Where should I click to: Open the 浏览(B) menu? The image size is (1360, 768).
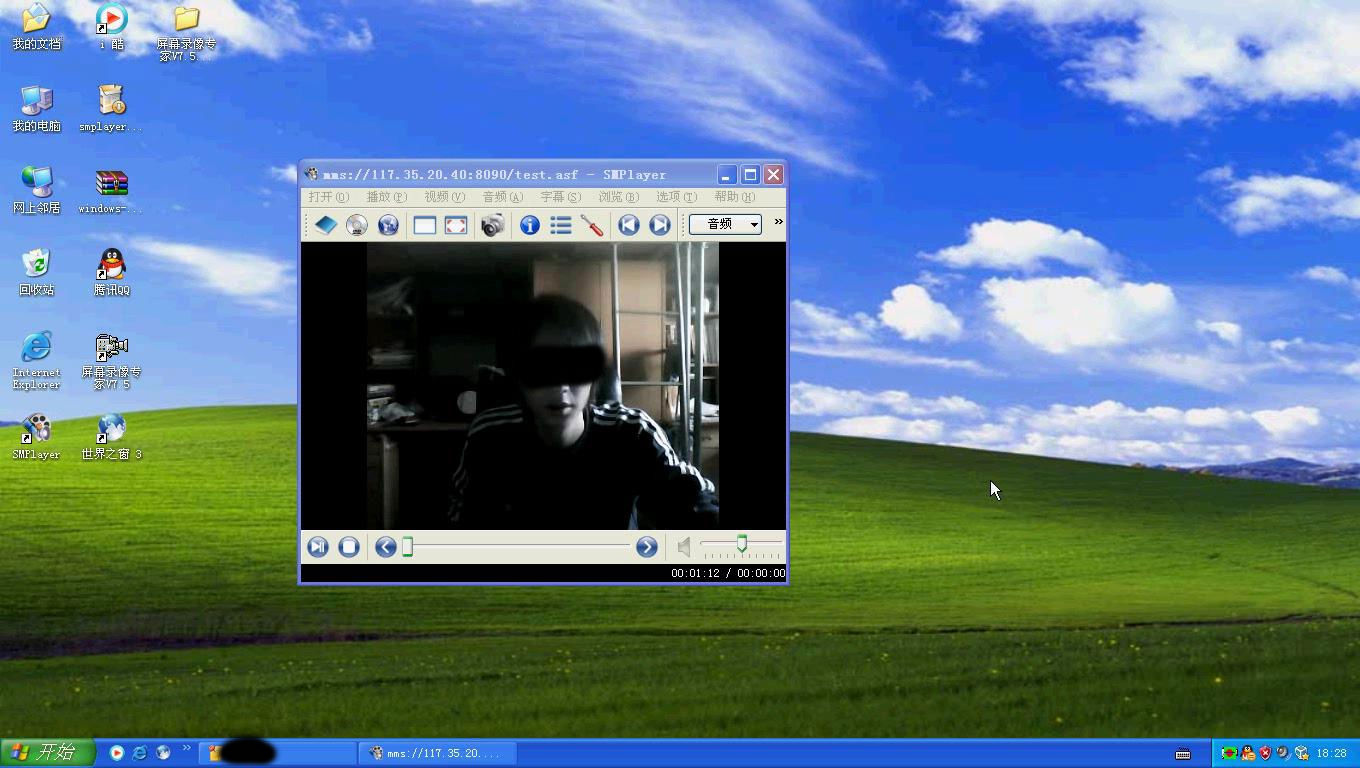618,197
